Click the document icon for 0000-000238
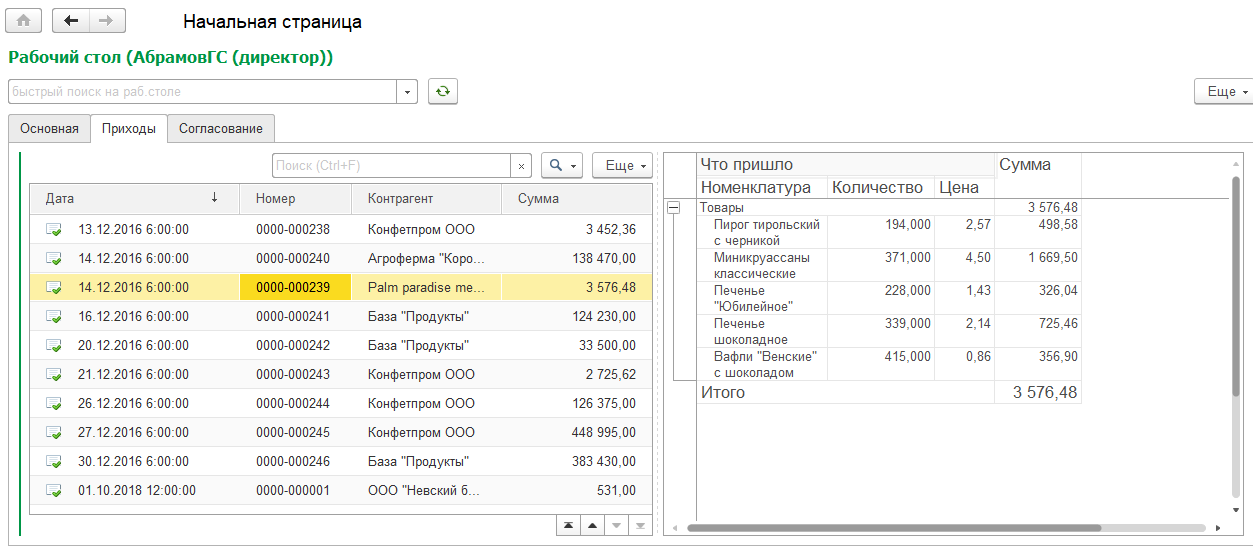This screenshot has width=1253, height=551. click(x=54, y=230)
